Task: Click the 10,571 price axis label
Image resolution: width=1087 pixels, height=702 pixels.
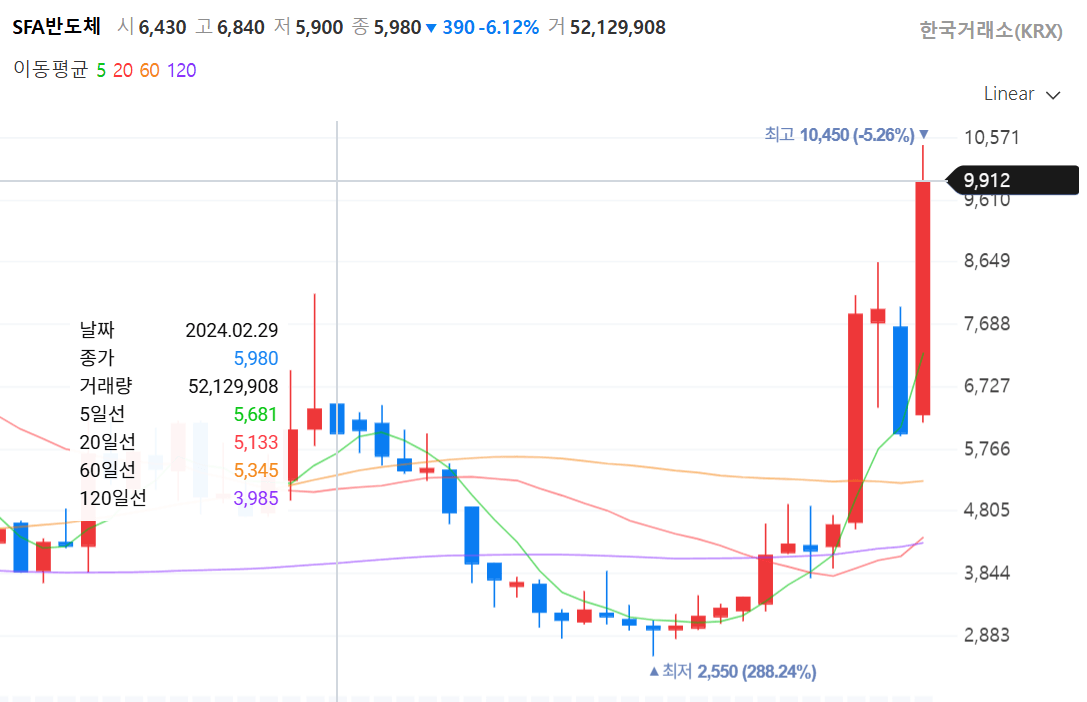Action: tap(991, 137)
